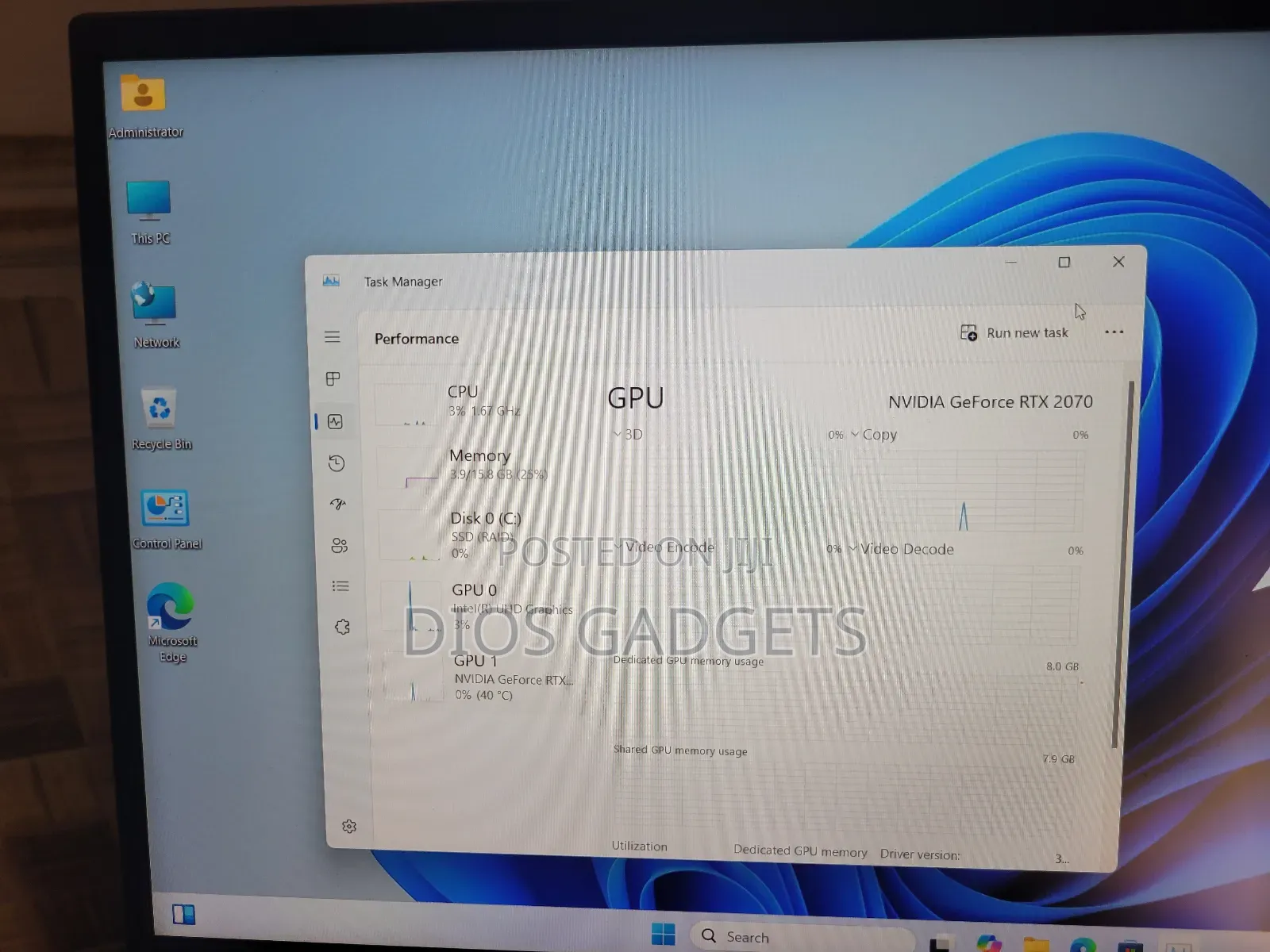Select the Performance page icon in sidebar
Image resolution: width=1270 pixels, height=952 pixels.
(x=335, y=421)
